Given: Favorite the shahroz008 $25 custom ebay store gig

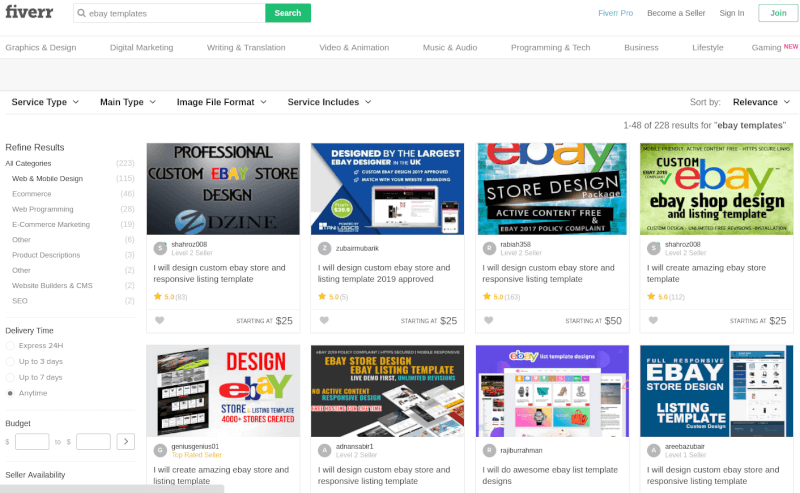Looking at the screenshot, I should point(160,321).
